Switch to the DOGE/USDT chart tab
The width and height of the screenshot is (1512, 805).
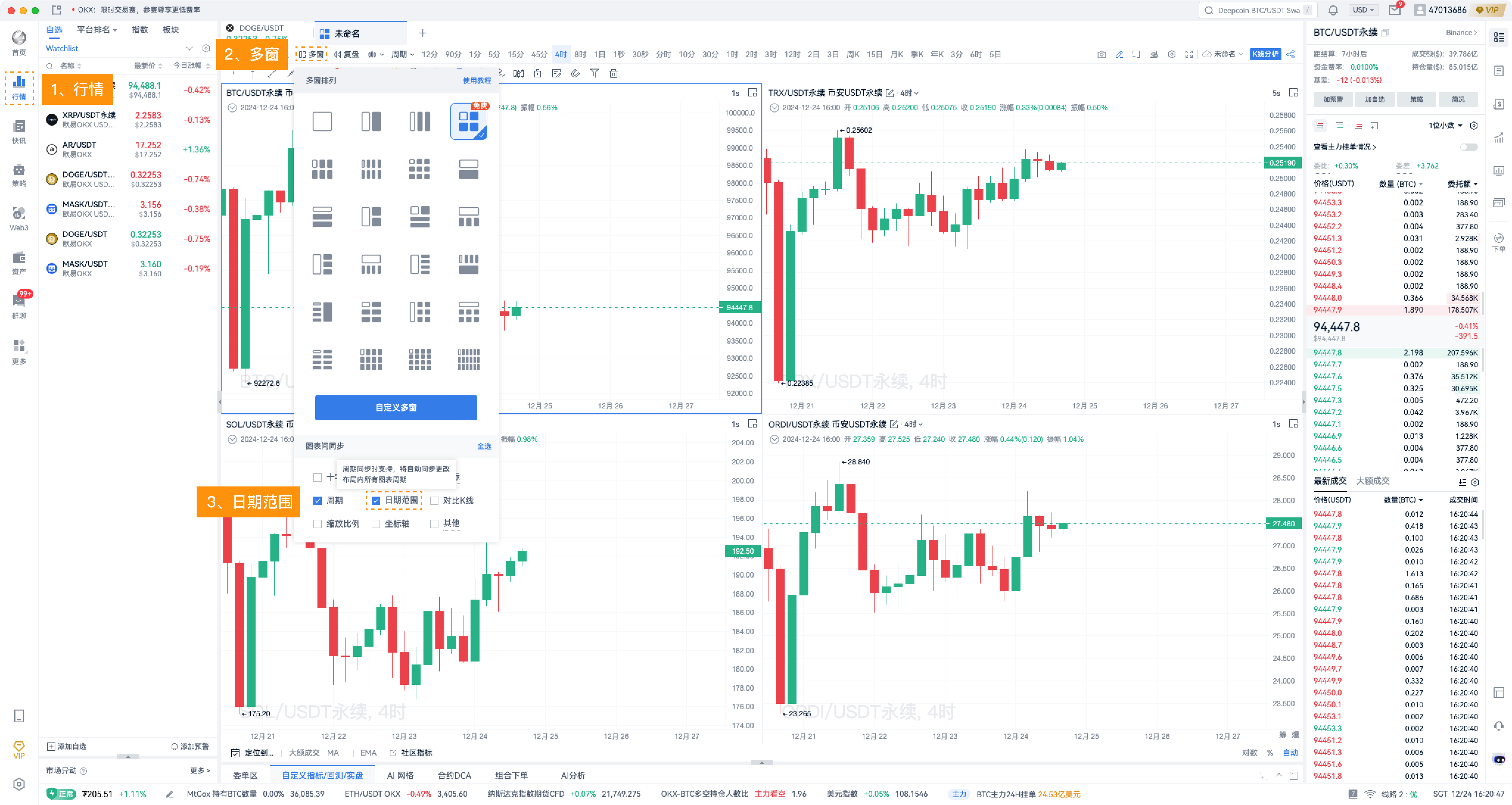point(261,28)
